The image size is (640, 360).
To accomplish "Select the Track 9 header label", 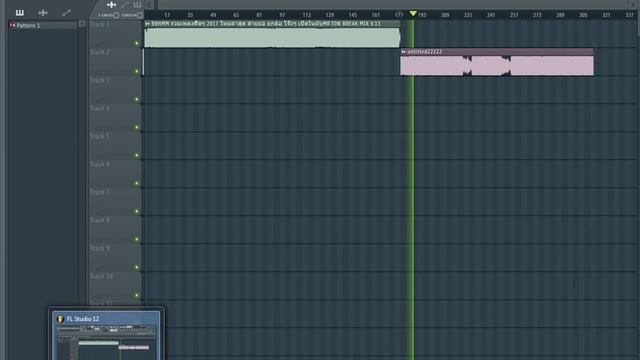I will pos(100,248).
